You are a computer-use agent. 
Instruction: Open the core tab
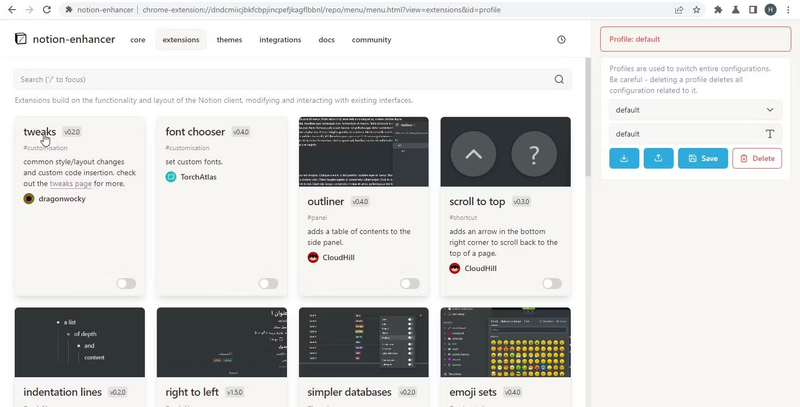tap(138, 40)
